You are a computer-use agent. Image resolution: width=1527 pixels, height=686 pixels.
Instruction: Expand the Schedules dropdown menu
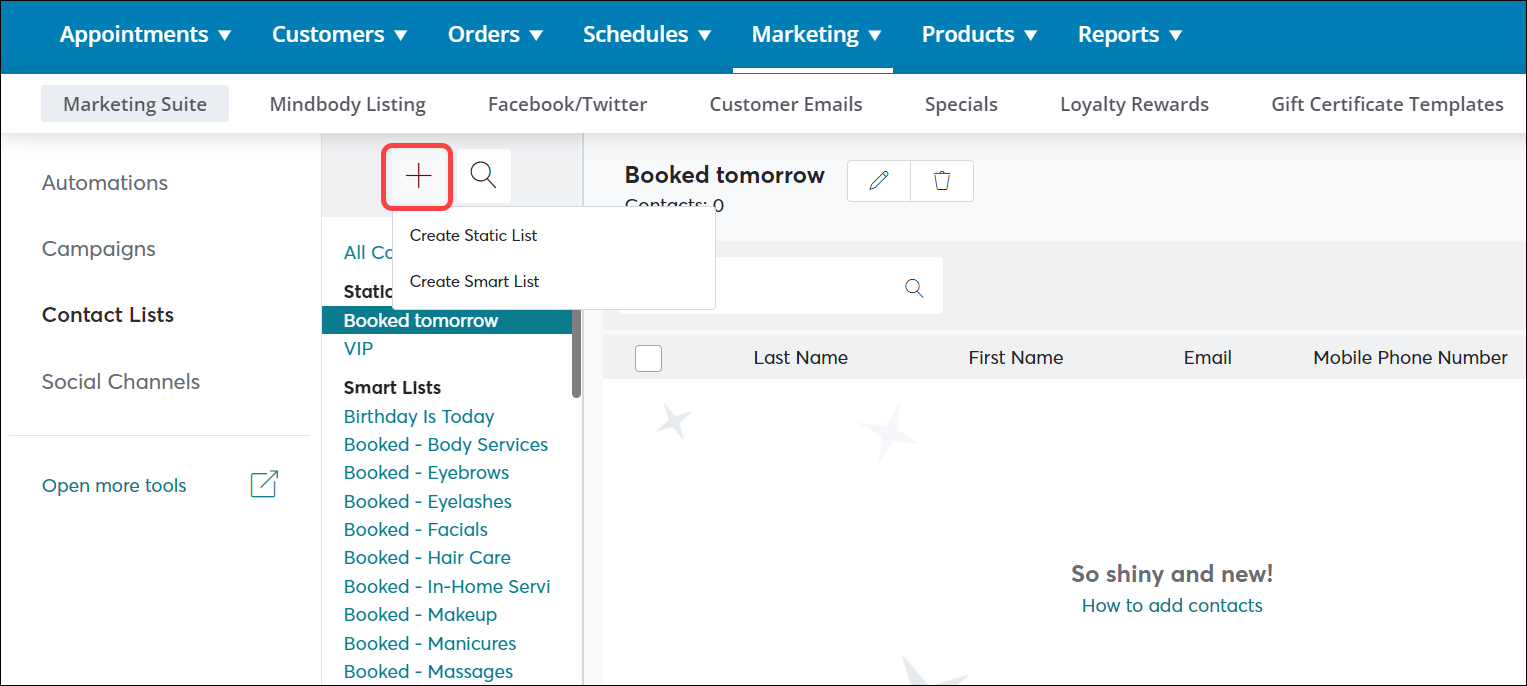(x=647, y=35)
